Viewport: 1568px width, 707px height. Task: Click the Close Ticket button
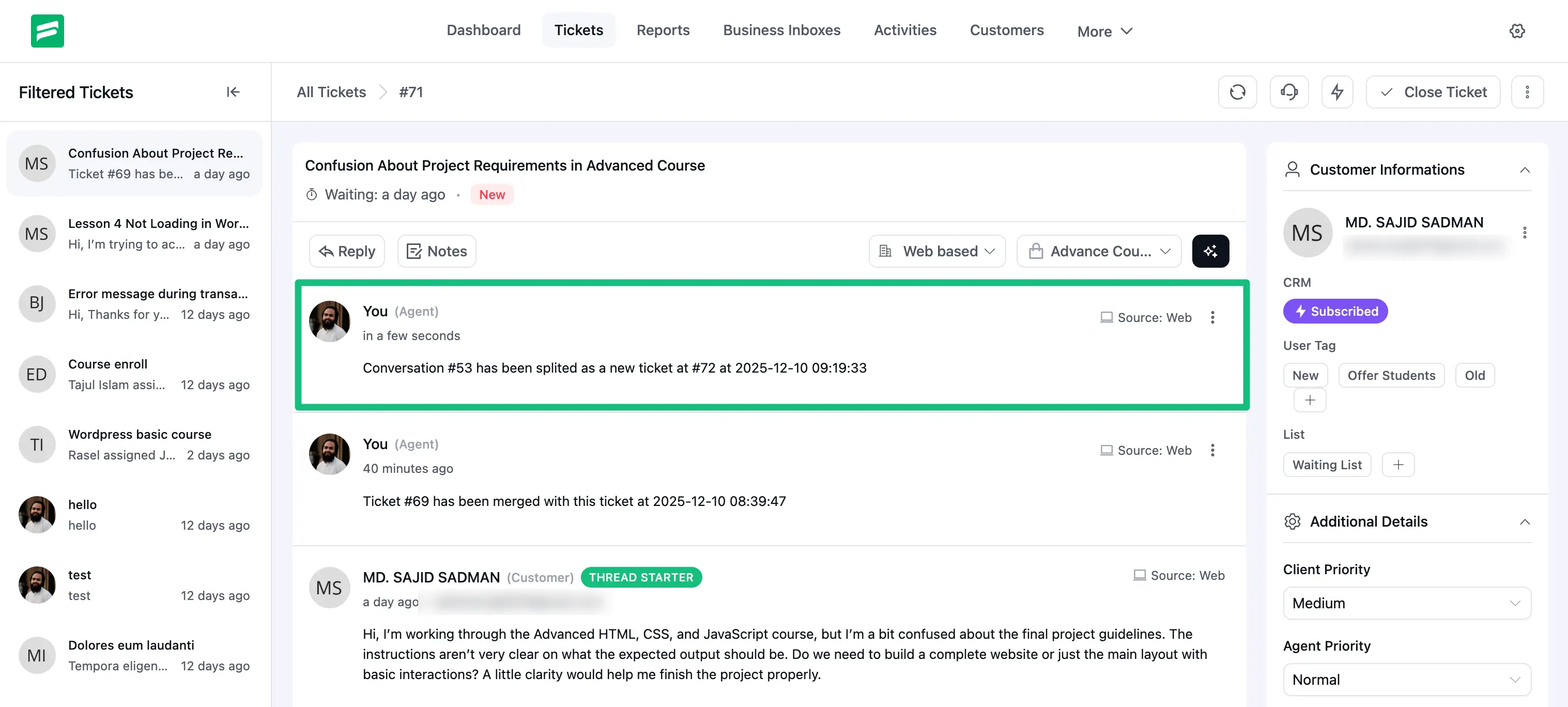[1433, 92]
